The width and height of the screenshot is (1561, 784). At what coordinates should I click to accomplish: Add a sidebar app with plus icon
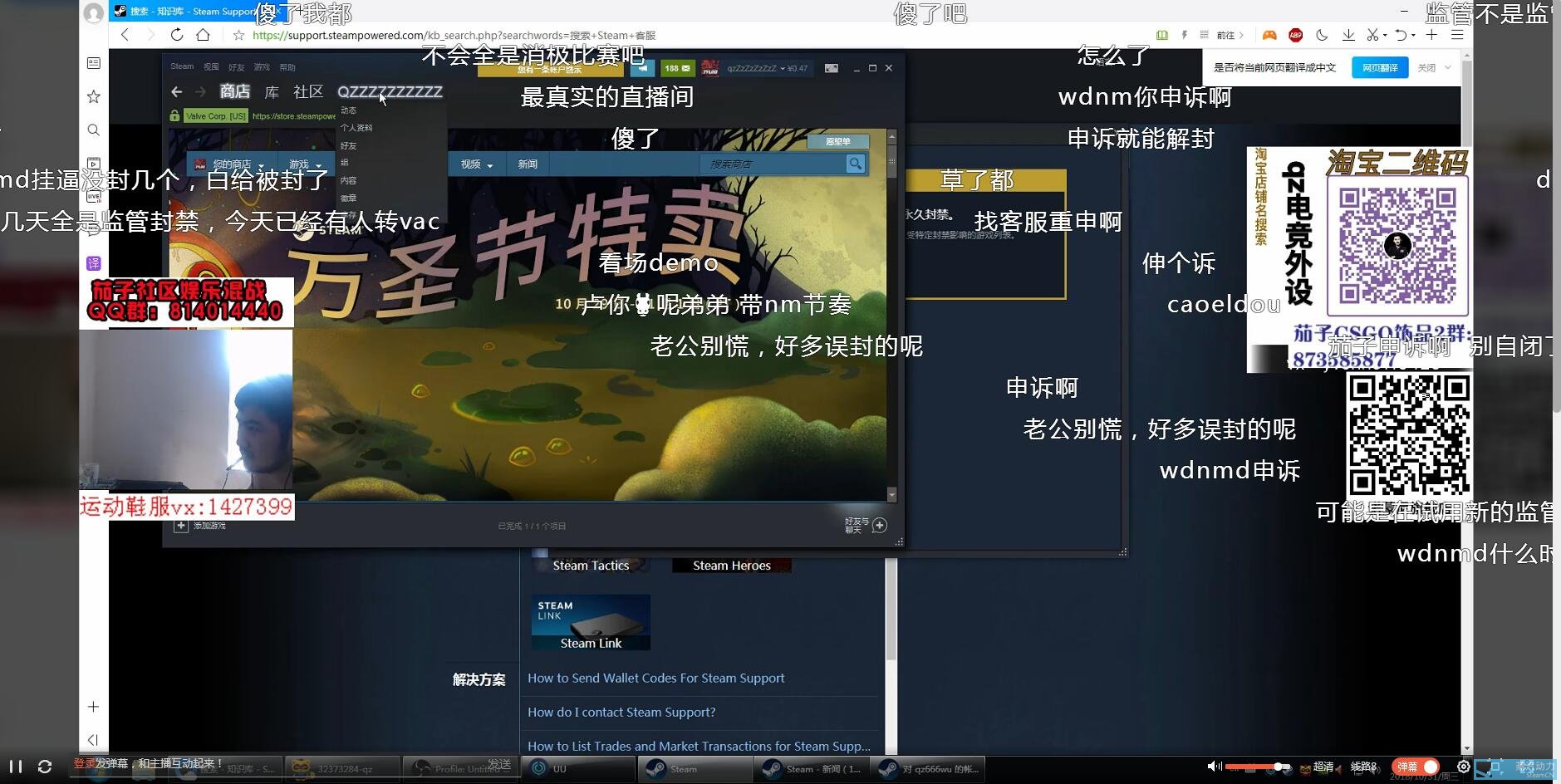point(94,707)
